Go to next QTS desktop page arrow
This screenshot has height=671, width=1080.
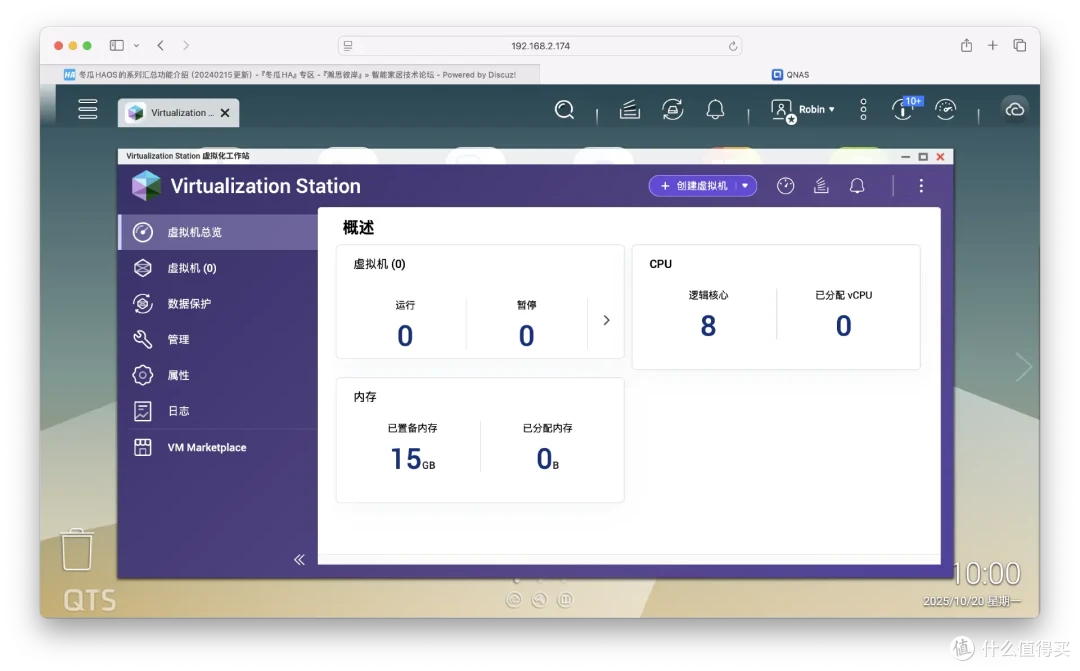(x=1024, y=367)
